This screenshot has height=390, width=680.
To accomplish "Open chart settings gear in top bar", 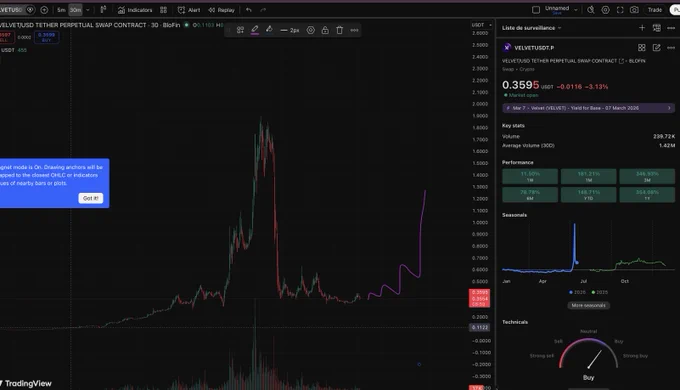I will [x=605, y=10].
